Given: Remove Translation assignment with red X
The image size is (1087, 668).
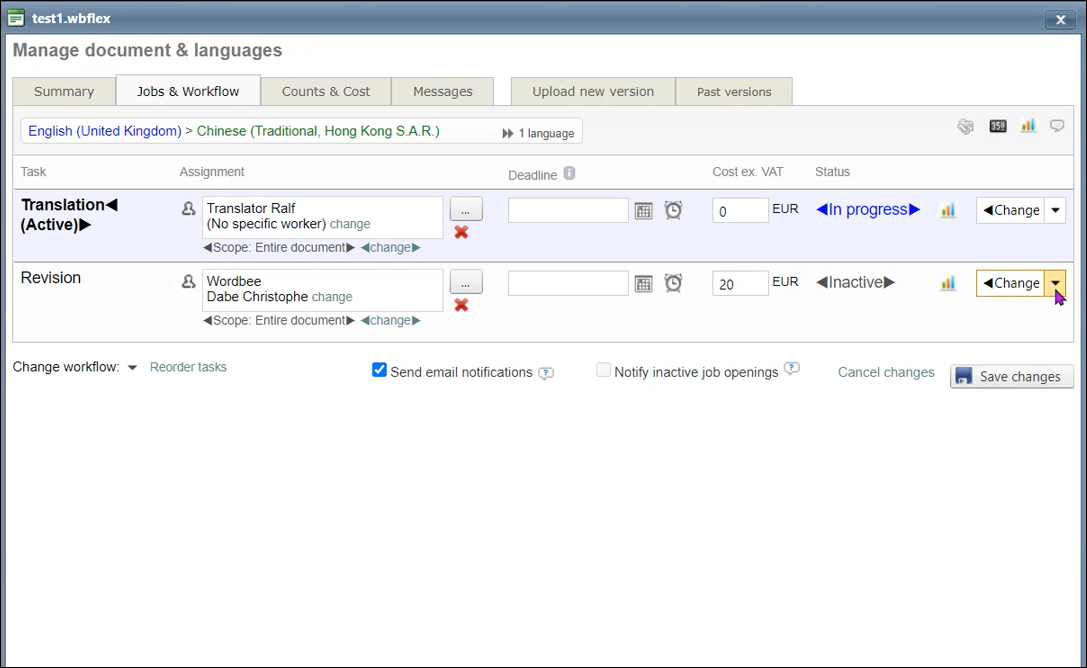Looking at the screenshot, I should tap(461, 232).
